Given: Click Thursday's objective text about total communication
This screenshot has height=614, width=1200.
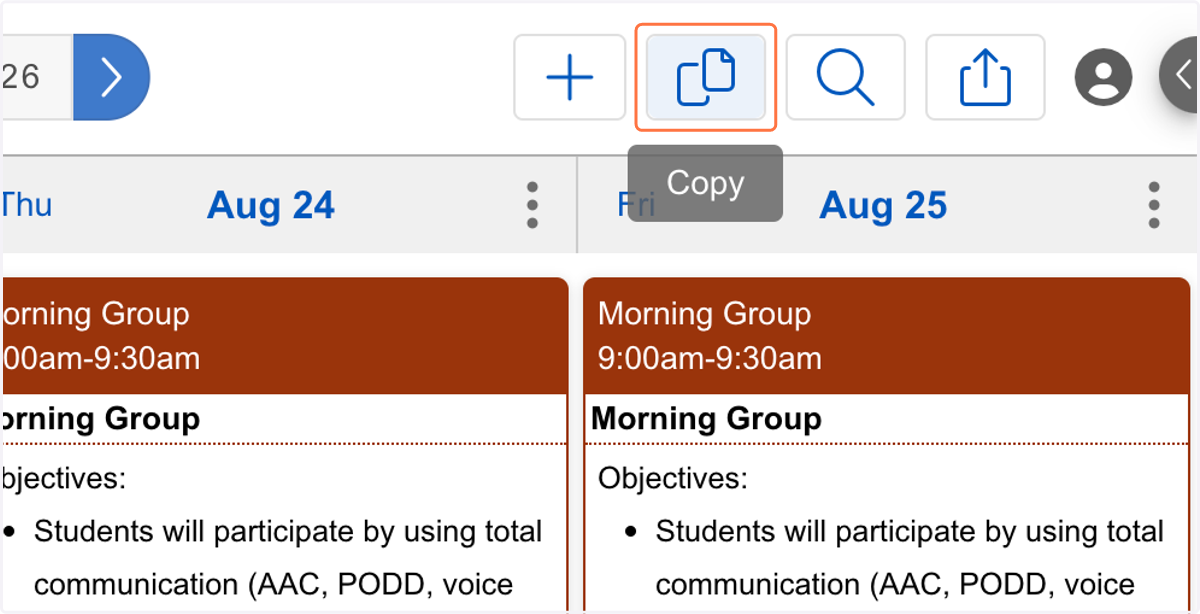Looking at the screenshot, I should pyautogui.click(x=288, y=558).
